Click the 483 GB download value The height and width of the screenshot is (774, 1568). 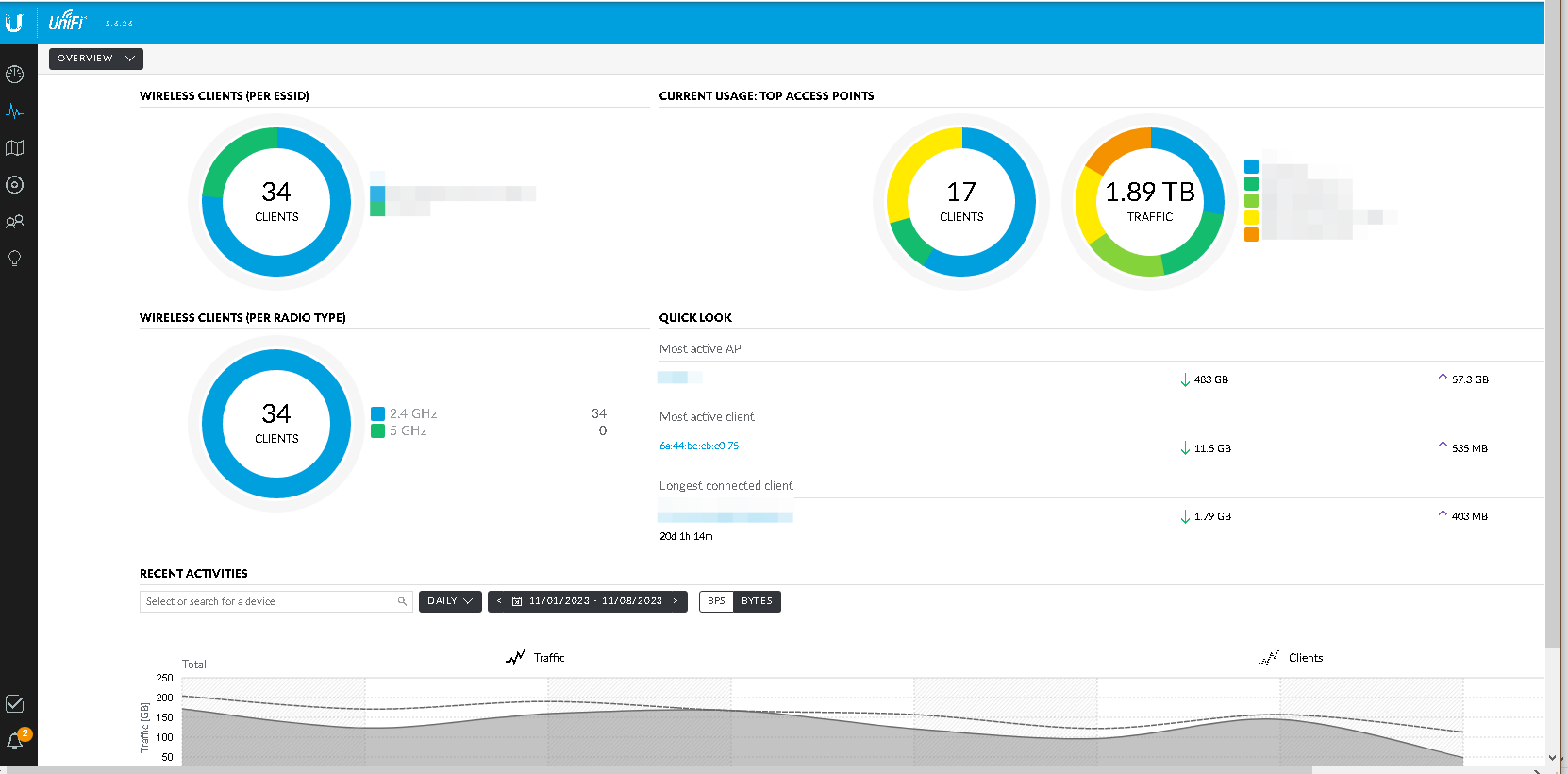(x=1211, y=379)
